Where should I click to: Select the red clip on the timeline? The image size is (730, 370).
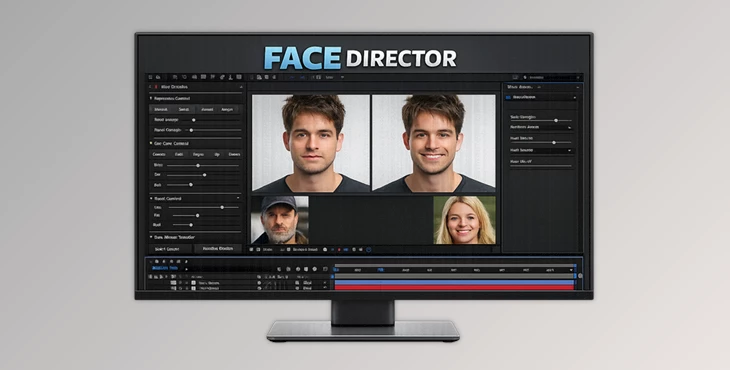point(454,288)
